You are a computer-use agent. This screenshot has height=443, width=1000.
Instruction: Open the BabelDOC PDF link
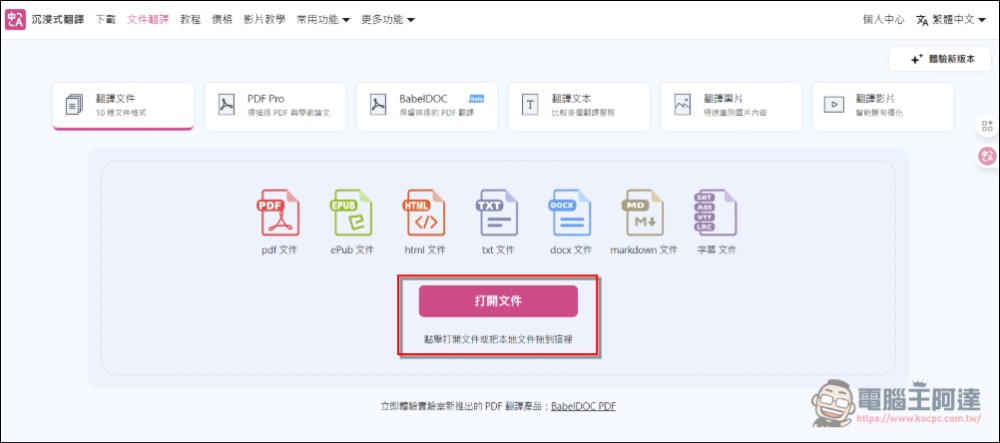click(584, 406)
